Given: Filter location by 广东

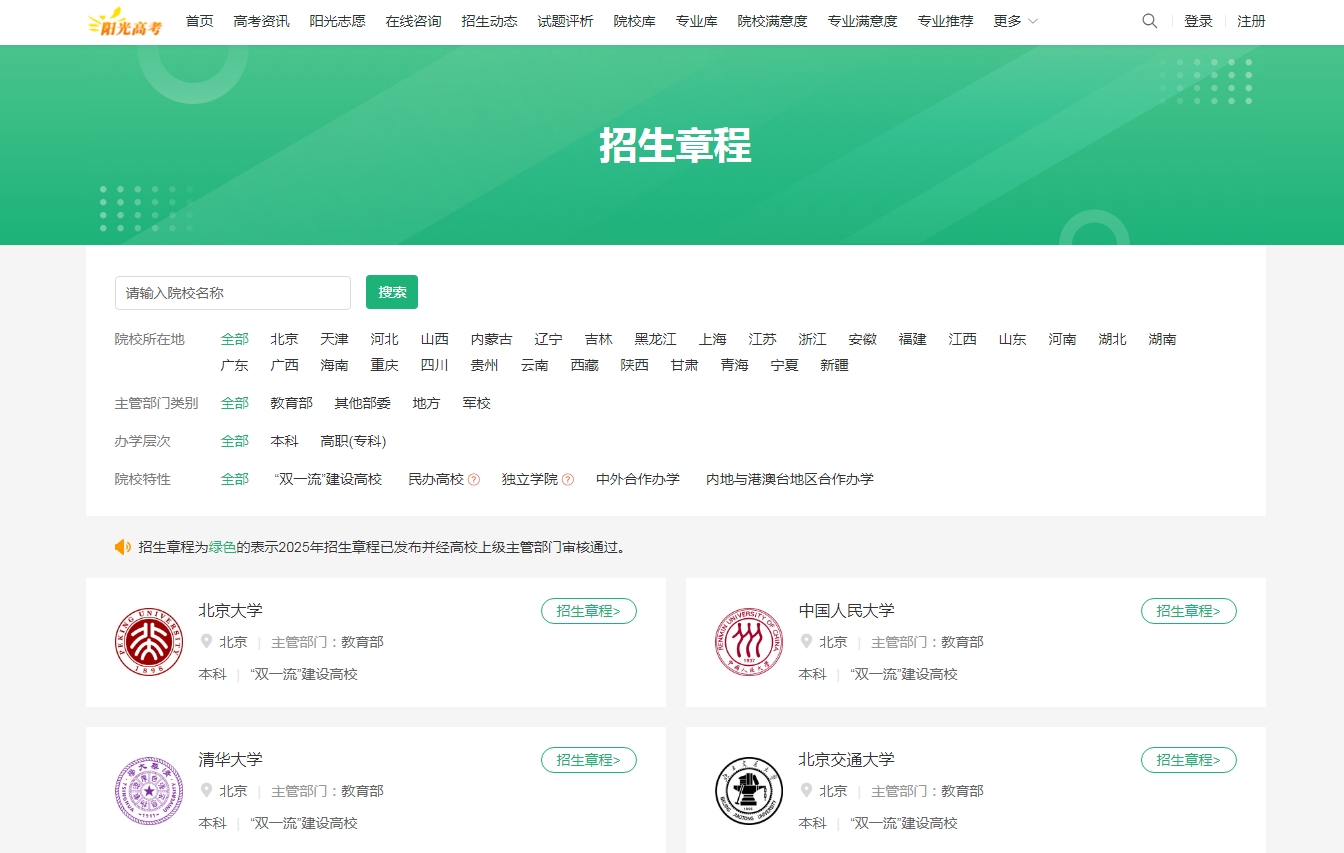Looking at the screenshot, I should [x=235, y=366].
